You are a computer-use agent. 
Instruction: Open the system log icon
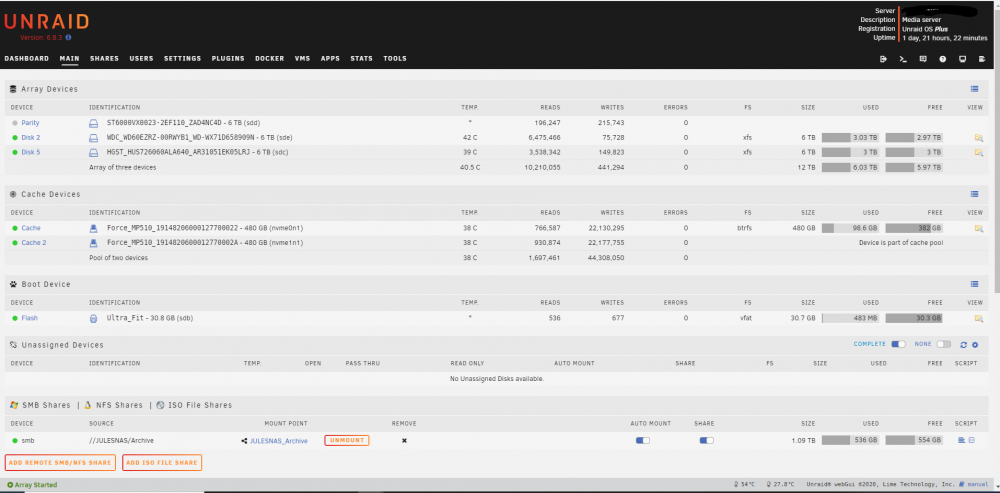click(x=982, y=59)
